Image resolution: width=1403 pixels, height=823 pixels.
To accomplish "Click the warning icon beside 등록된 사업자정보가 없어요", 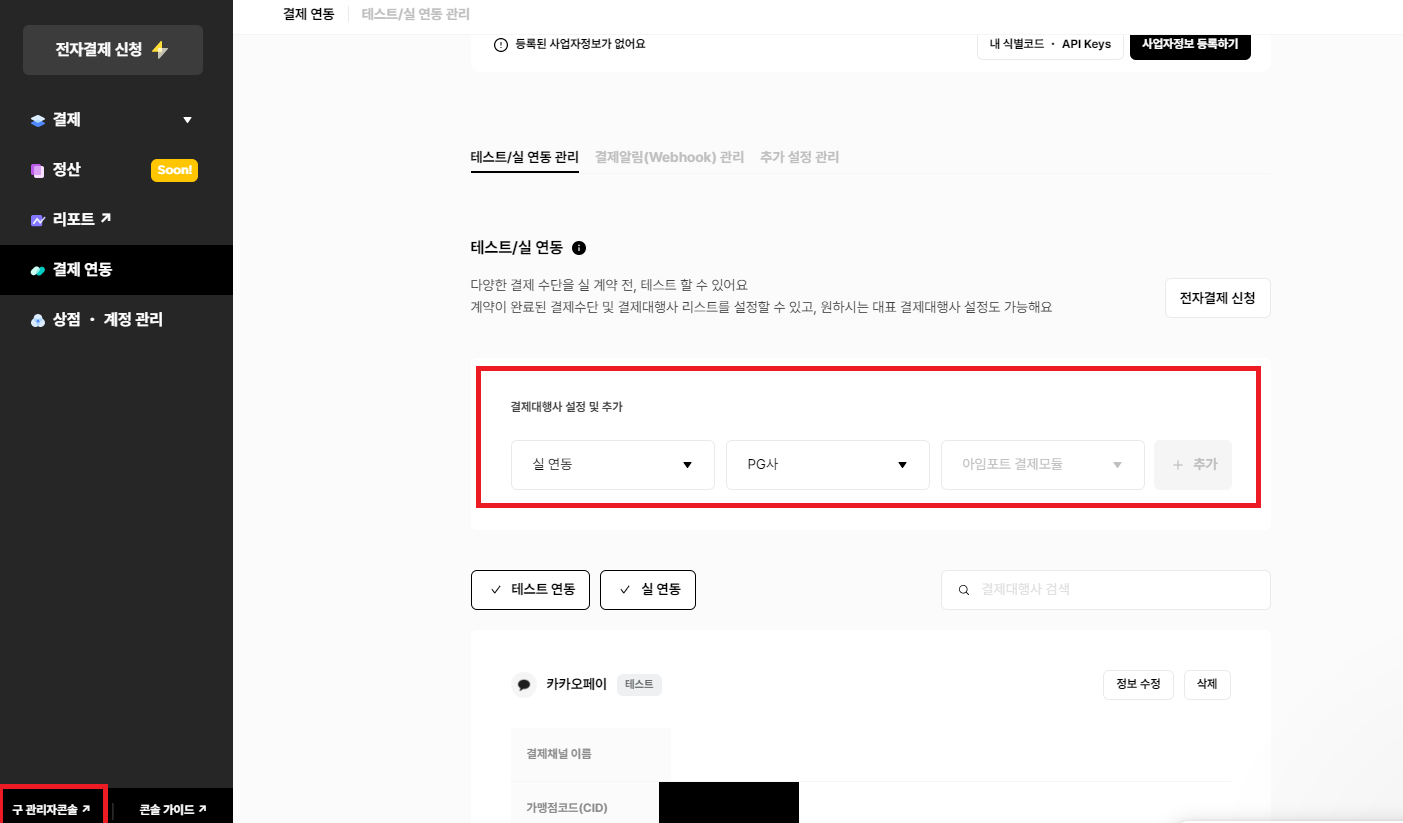I will [x=501, y=44].
